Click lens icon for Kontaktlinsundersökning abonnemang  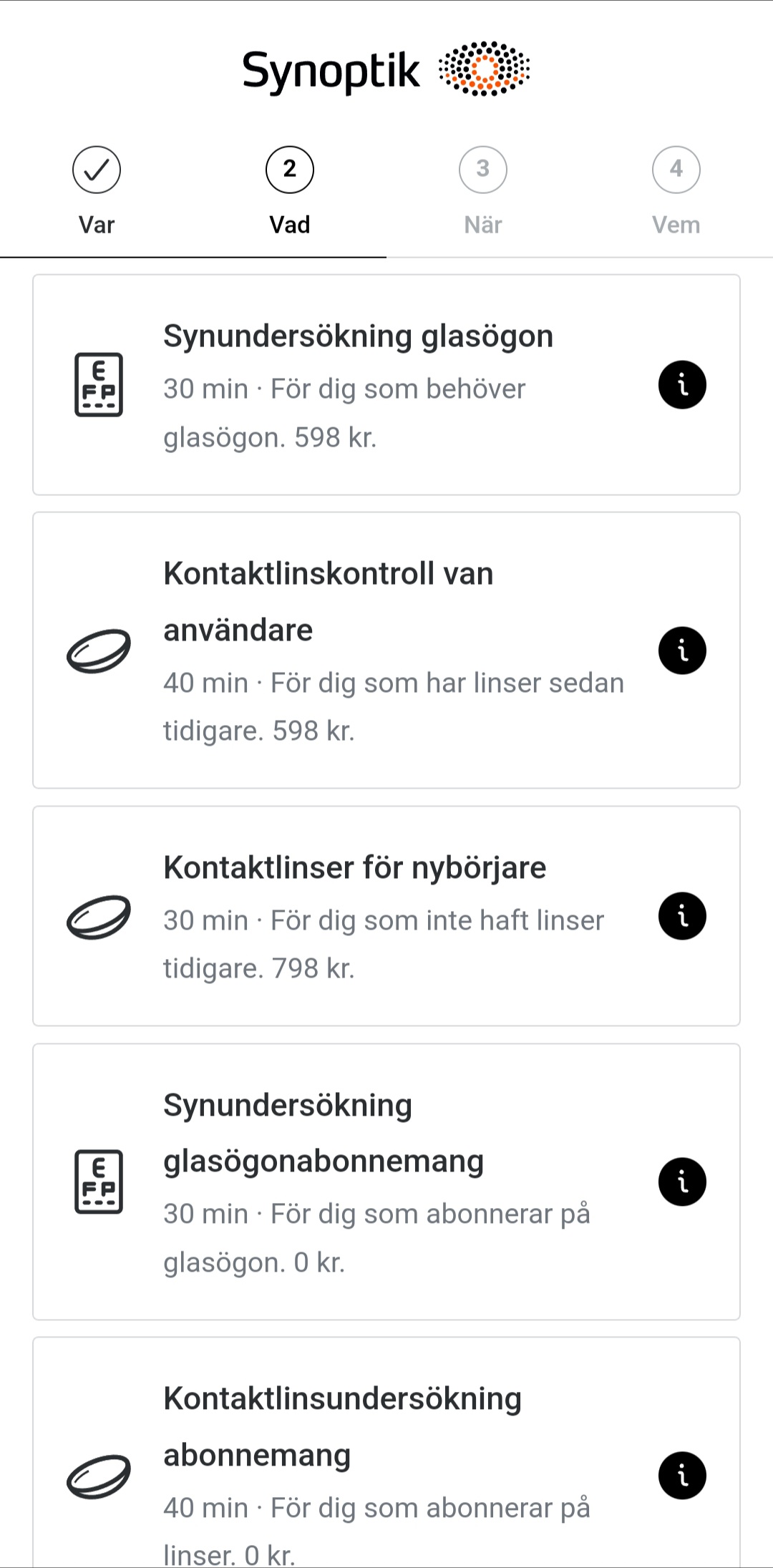tap(99, 1476)
